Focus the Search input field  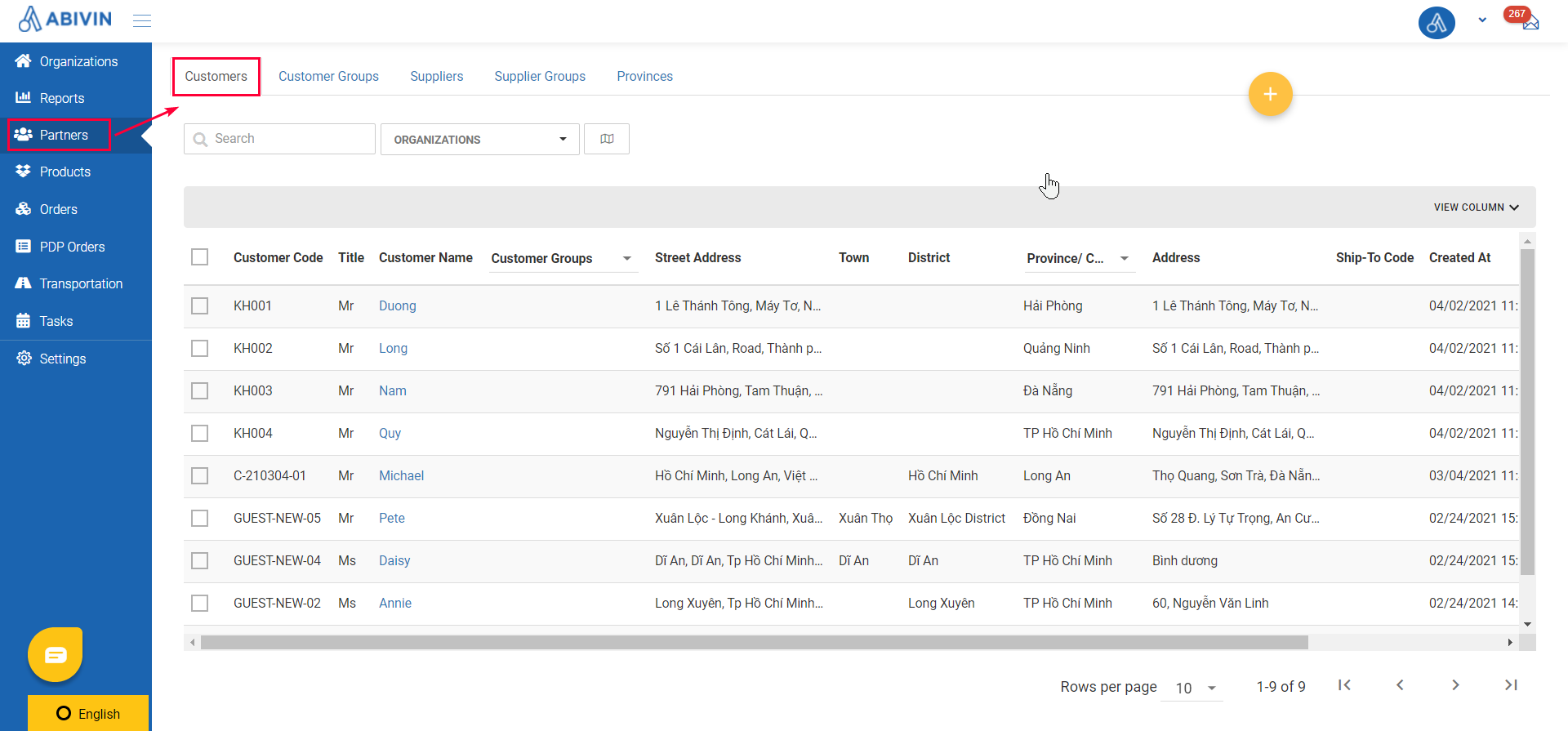(x=279, y=139)
